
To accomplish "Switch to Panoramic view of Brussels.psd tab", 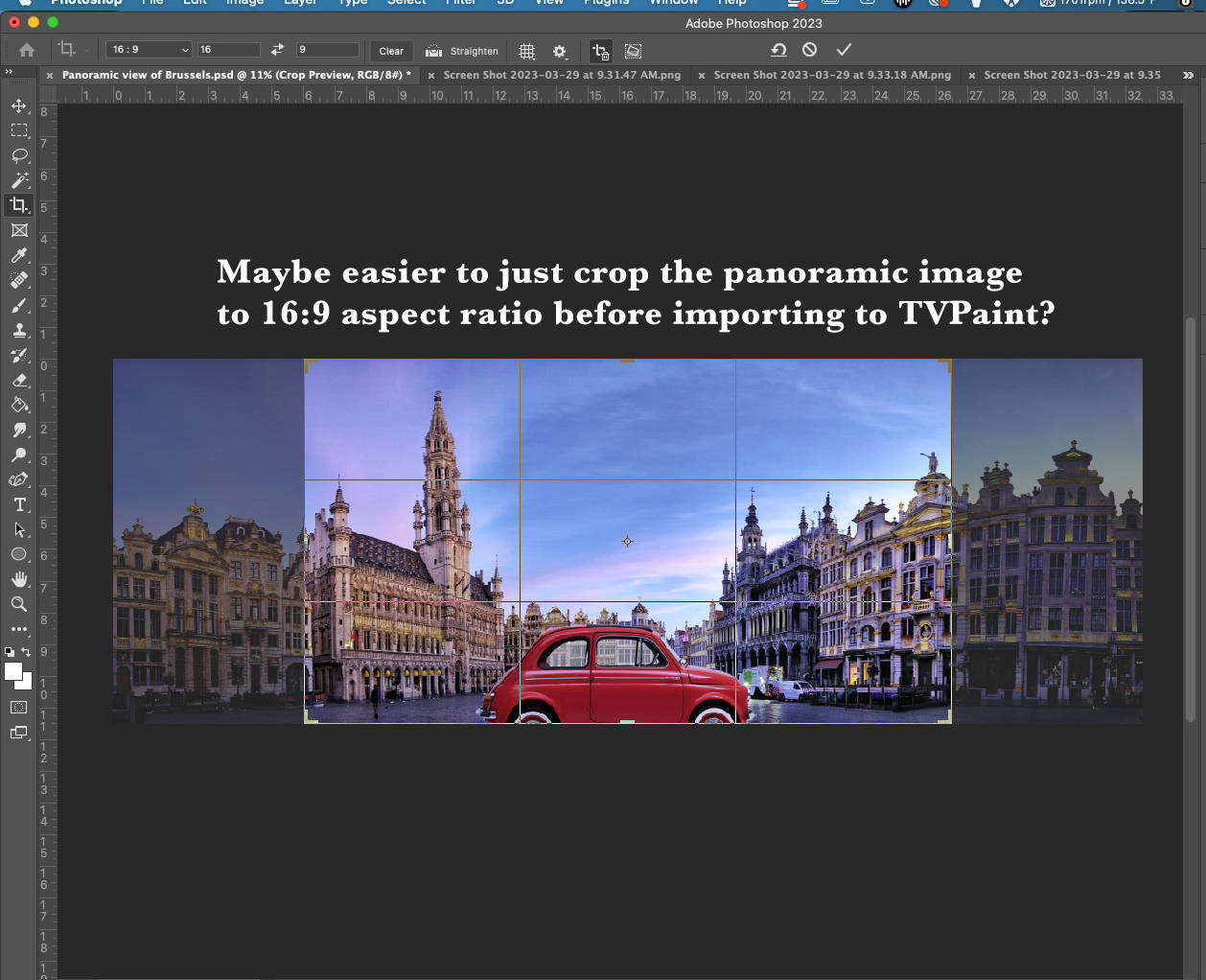I will click(237, 75).
